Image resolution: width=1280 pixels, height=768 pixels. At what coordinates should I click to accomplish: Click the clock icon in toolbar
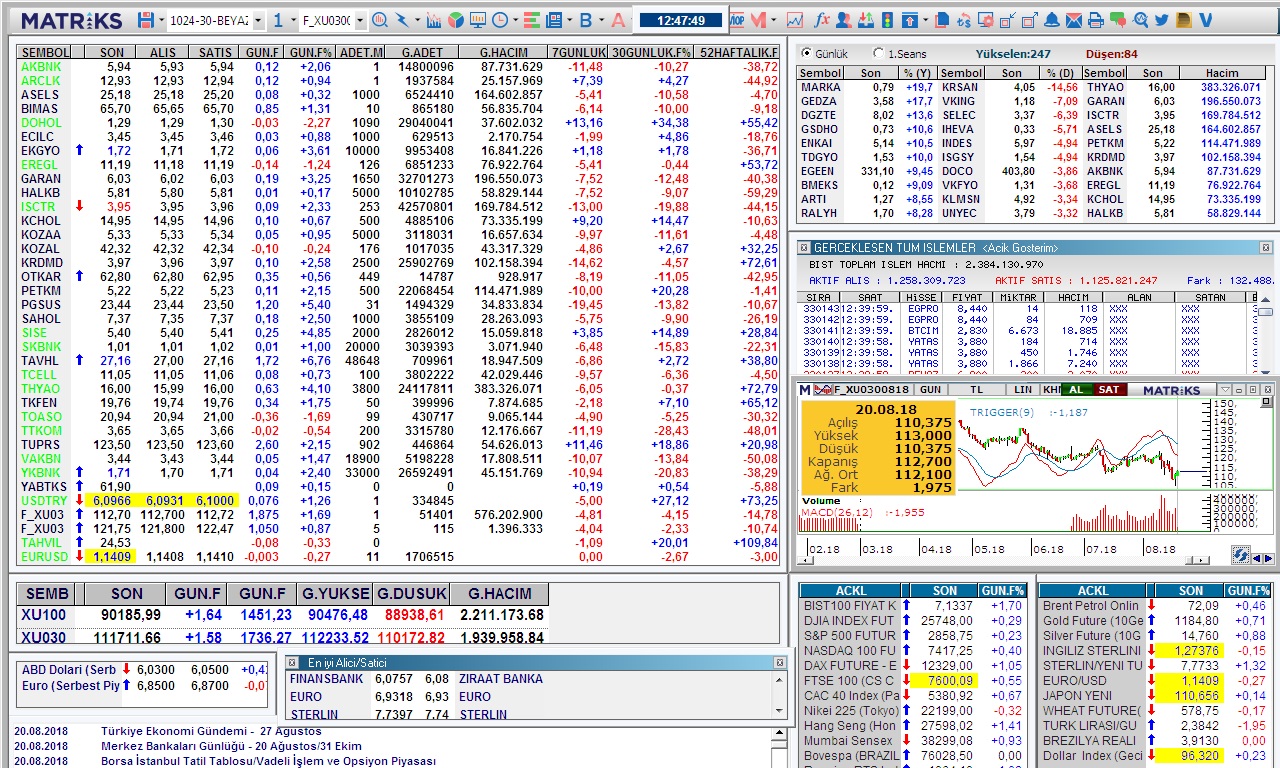499,20
